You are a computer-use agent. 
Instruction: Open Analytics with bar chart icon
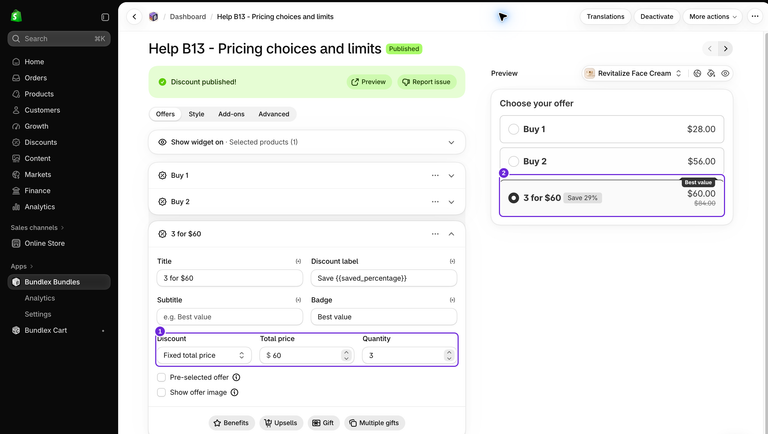[x=39, y=207]
